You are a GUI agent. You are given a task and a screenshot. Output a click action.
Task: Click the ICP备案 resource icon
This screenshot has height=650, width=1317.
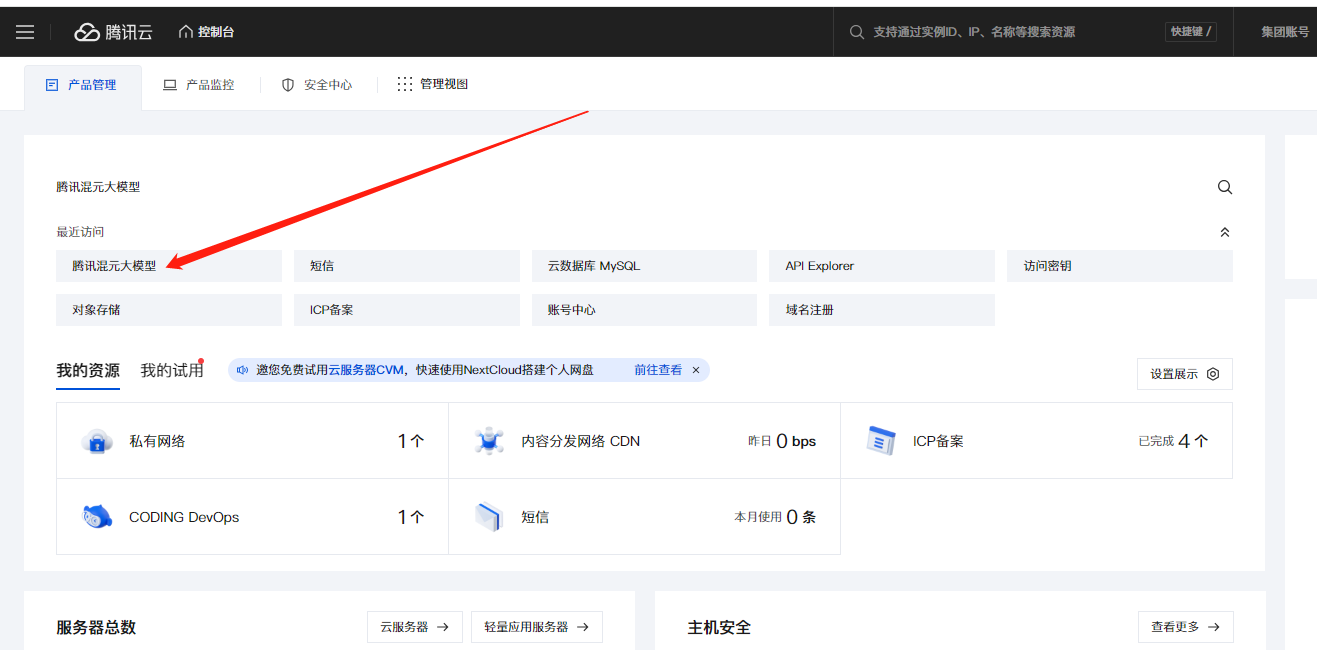click(881, 441)
